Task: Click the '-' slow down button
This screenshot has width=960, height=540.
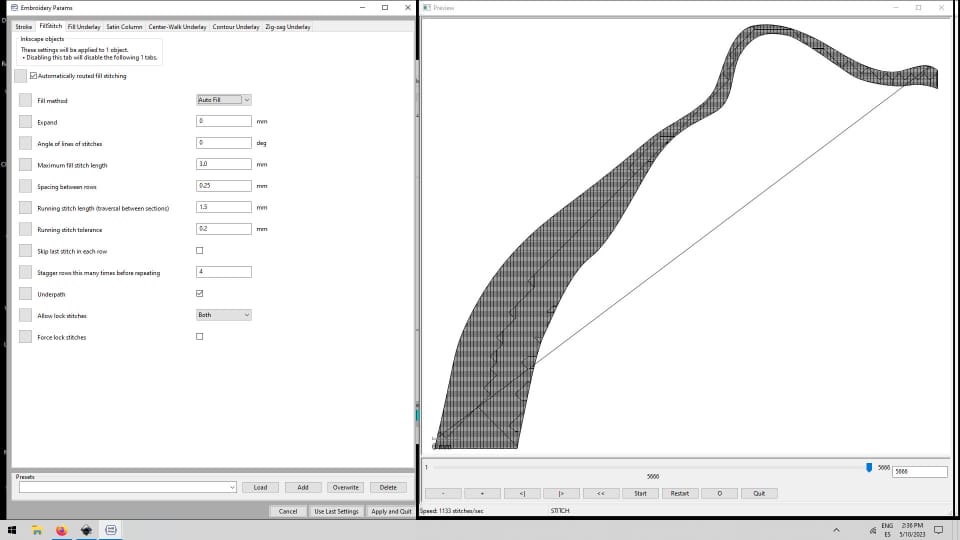Action: (x=443, y=493)
